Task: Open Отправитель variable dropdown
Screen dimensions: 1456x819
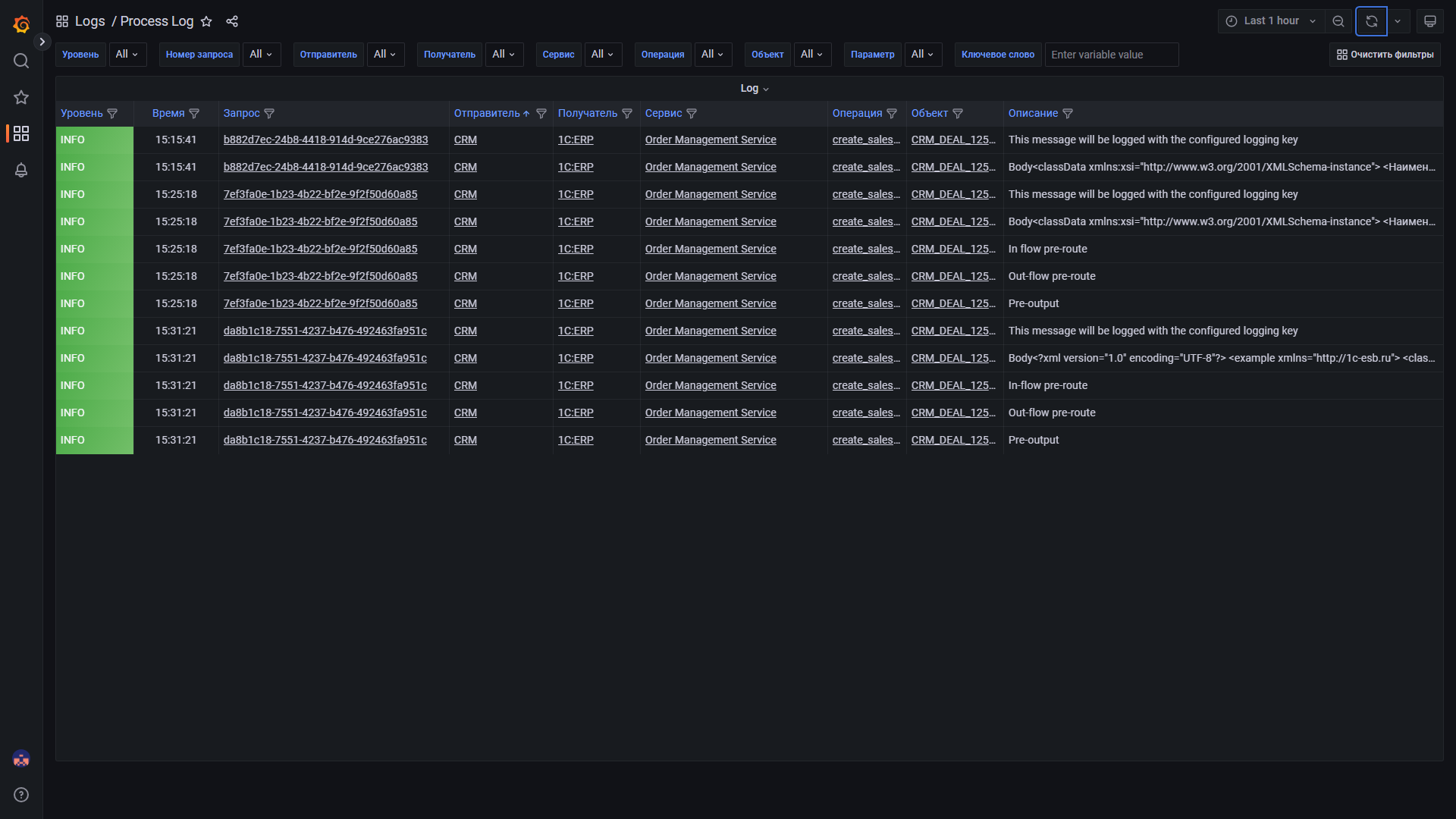Action: 386,55
